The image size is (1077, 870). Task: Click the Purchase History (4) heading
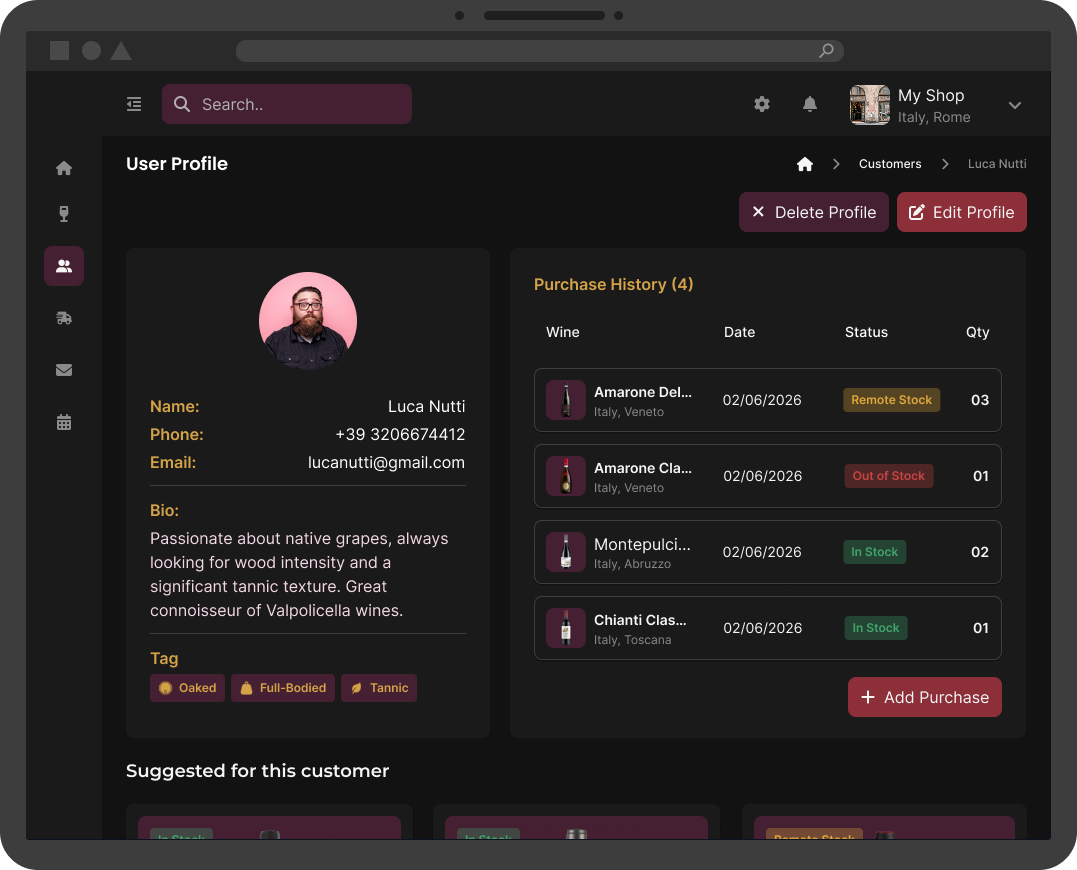tap(613, 284)
